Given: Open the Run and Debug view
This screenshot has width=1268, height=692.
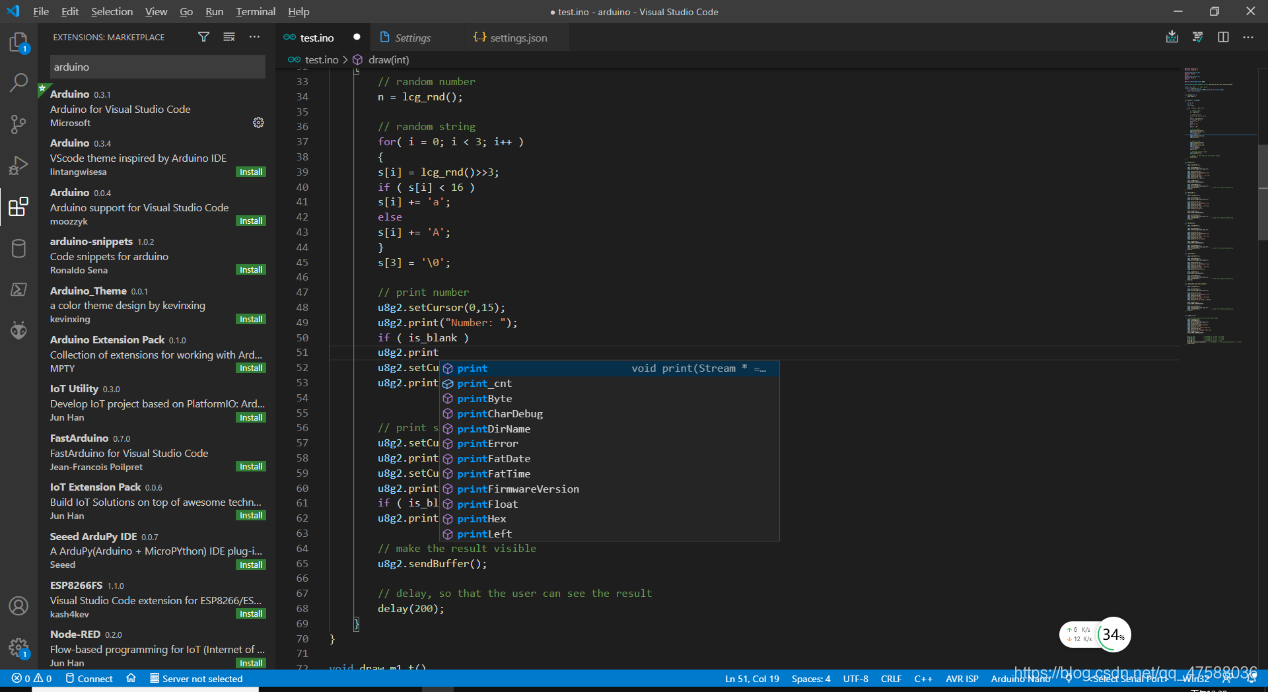Looking at the screenshot, I should pyautogui.click(x=18, y=165).
